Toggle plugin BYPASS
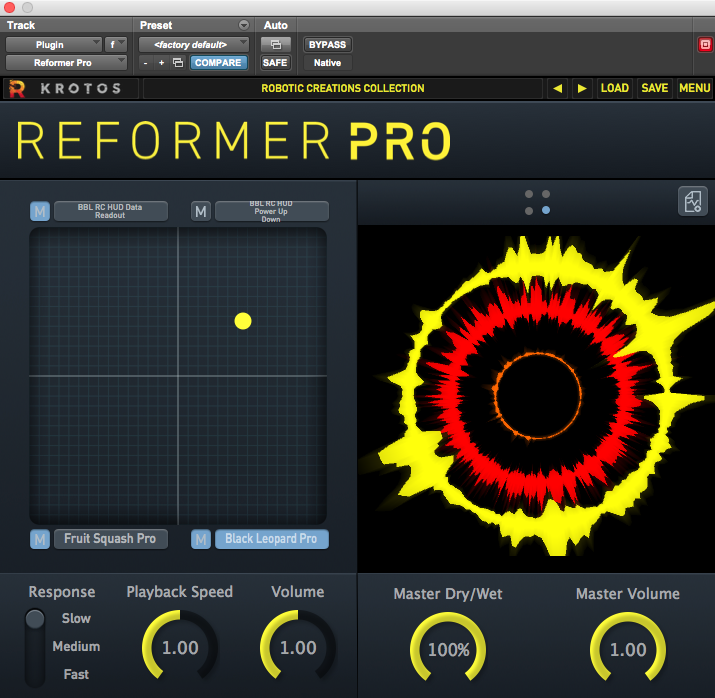This screenshot has height=698, width=715. coord(327,45)
